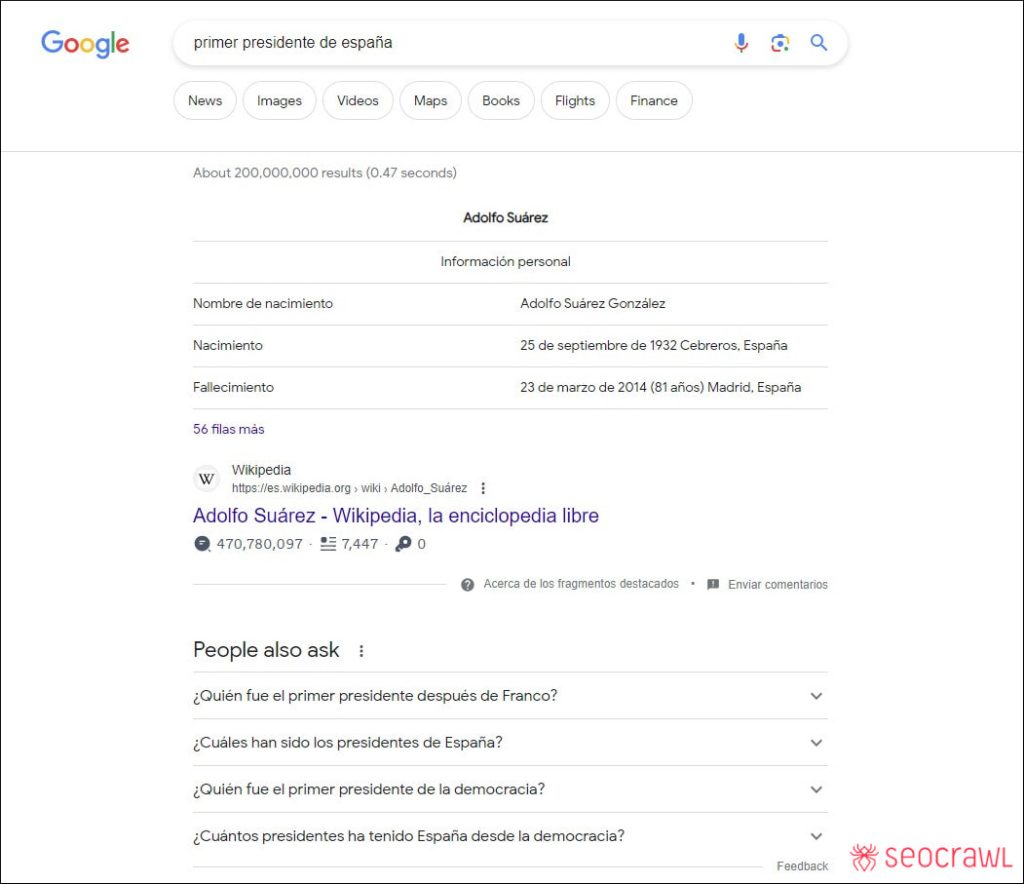Screen dimensions: 1024x884
Task: Click the feedback flag icon near Enviar comentarios
Action: pyautogui.click(x=712, y=584)
